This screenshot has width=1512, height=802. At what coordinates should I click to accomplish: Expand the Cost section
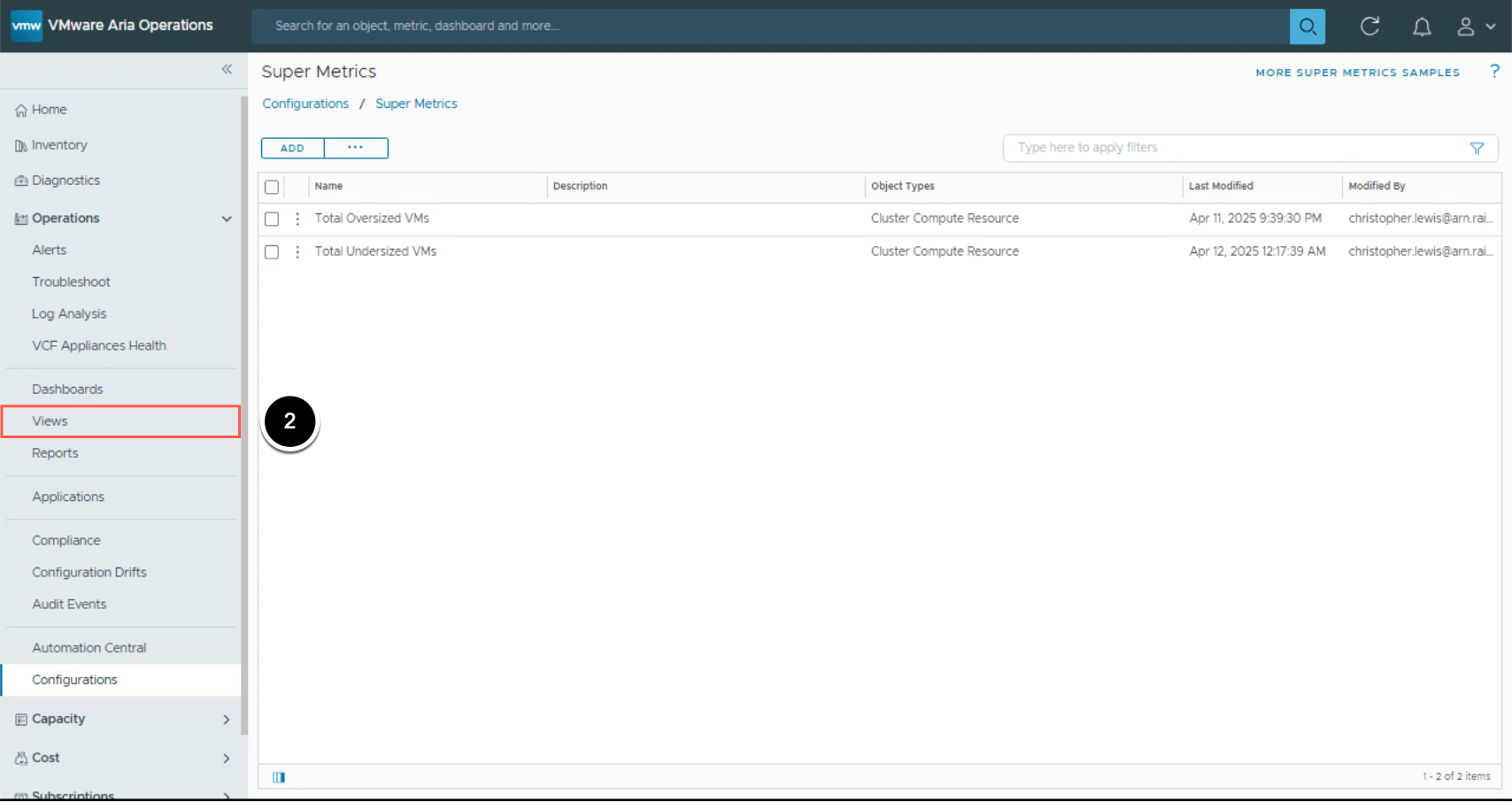pyautogui.click(x=227, y=759)
